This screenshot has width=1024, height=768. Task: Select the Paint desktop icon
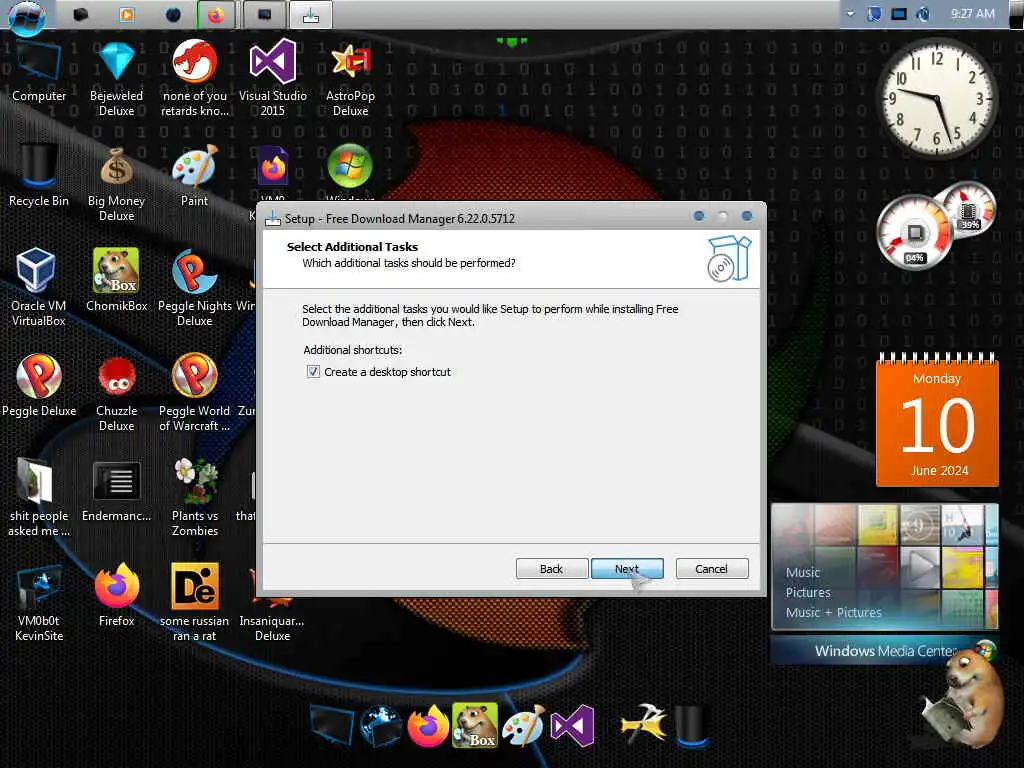(194, 176)
